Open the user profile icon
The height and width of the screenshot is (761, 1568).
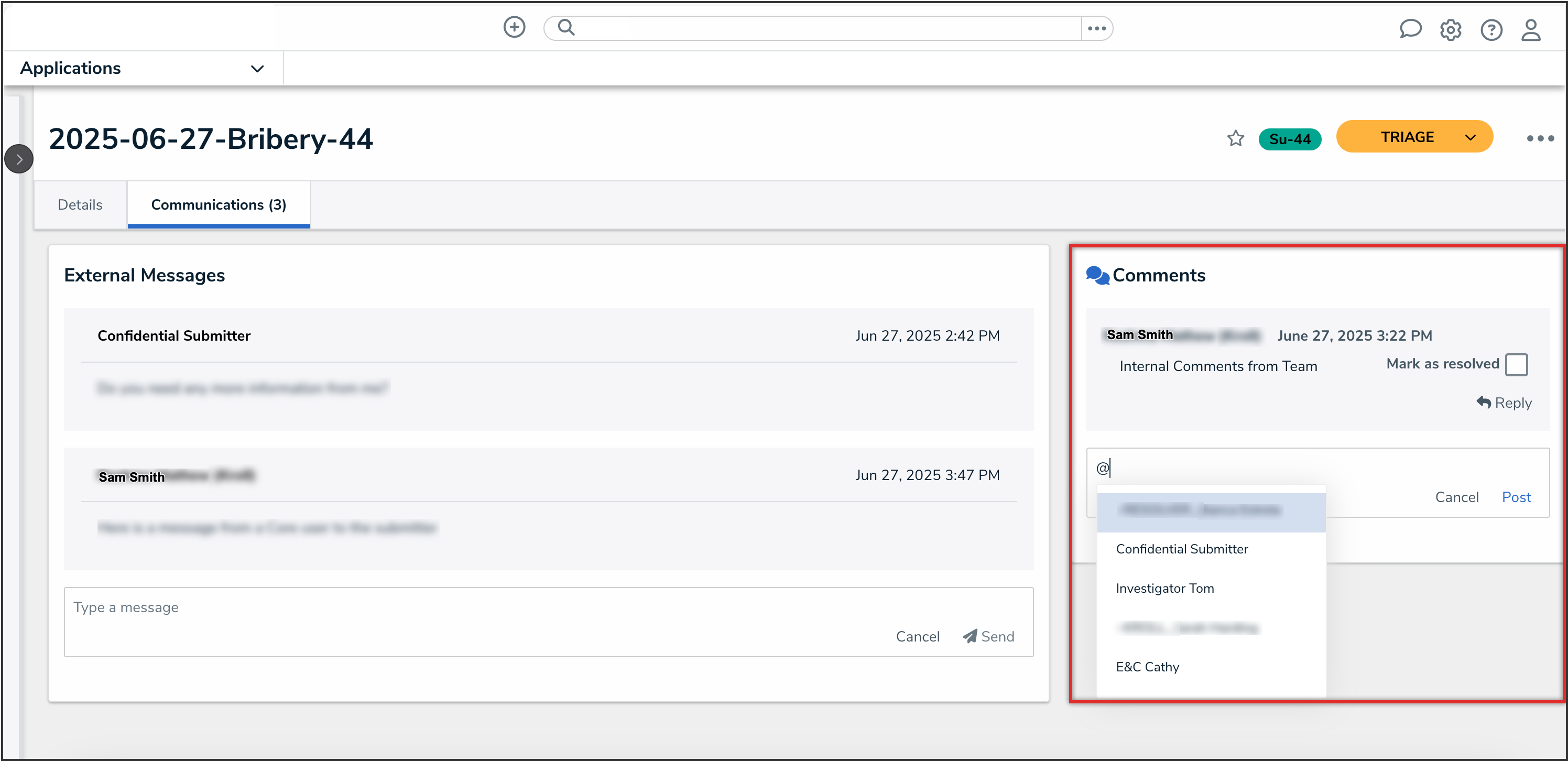(1530, 30)
